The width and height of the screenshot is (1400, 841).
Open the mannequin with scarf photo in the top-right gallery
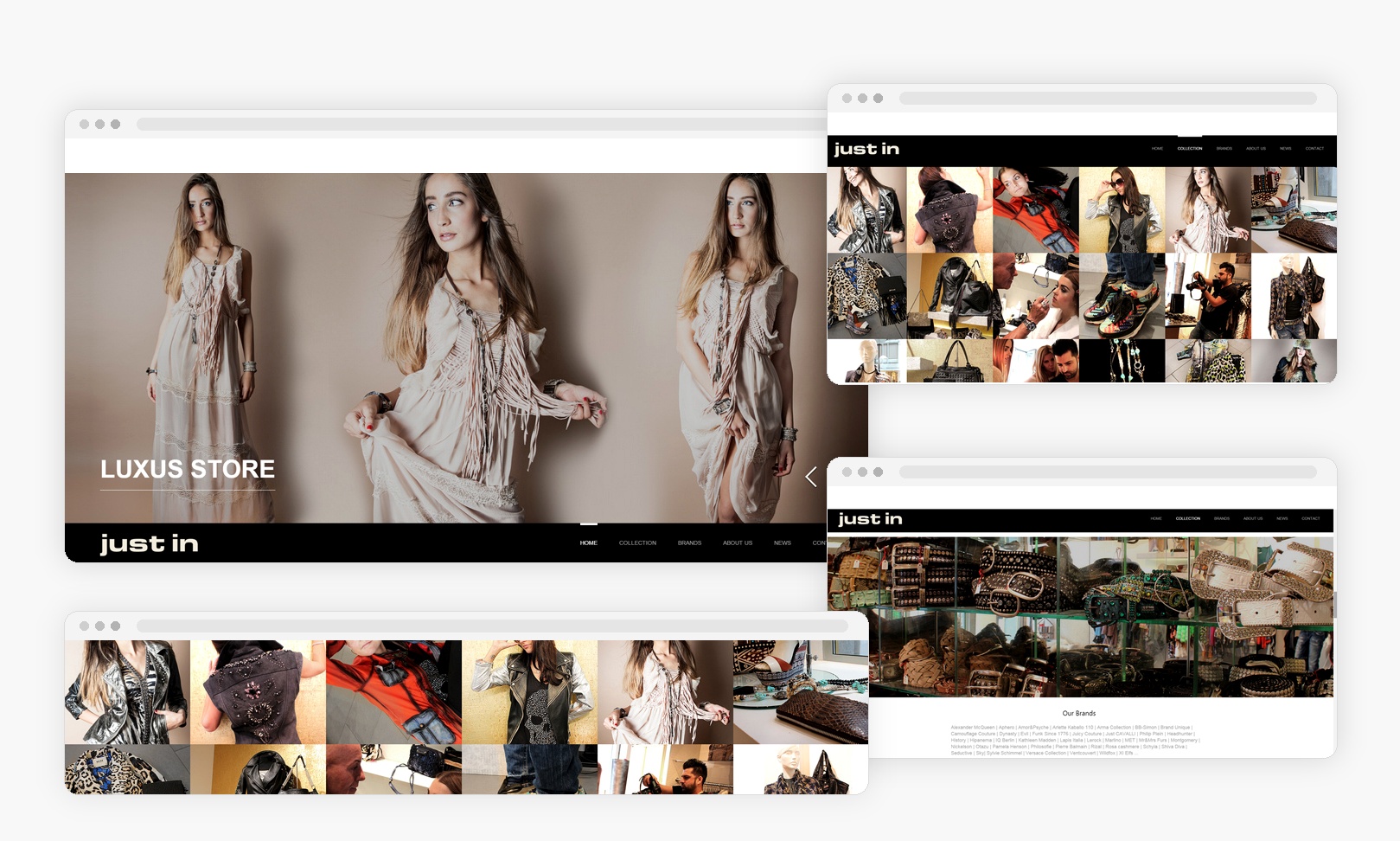(1294, 296)
